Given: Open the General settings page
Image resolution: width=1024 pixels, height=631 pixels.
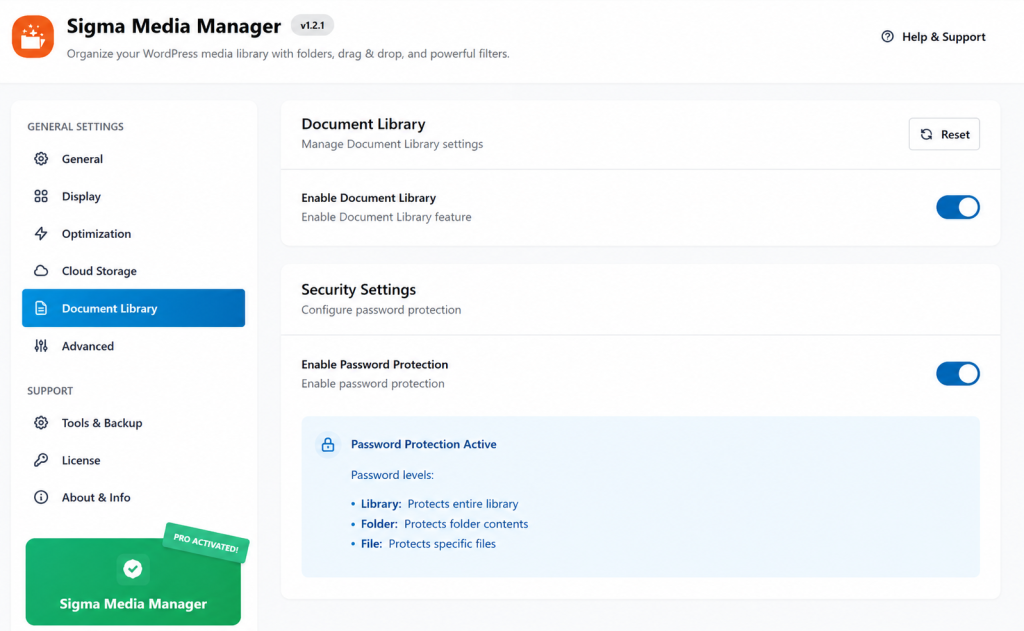Looking at the screenshot, I should coord(133,159).
